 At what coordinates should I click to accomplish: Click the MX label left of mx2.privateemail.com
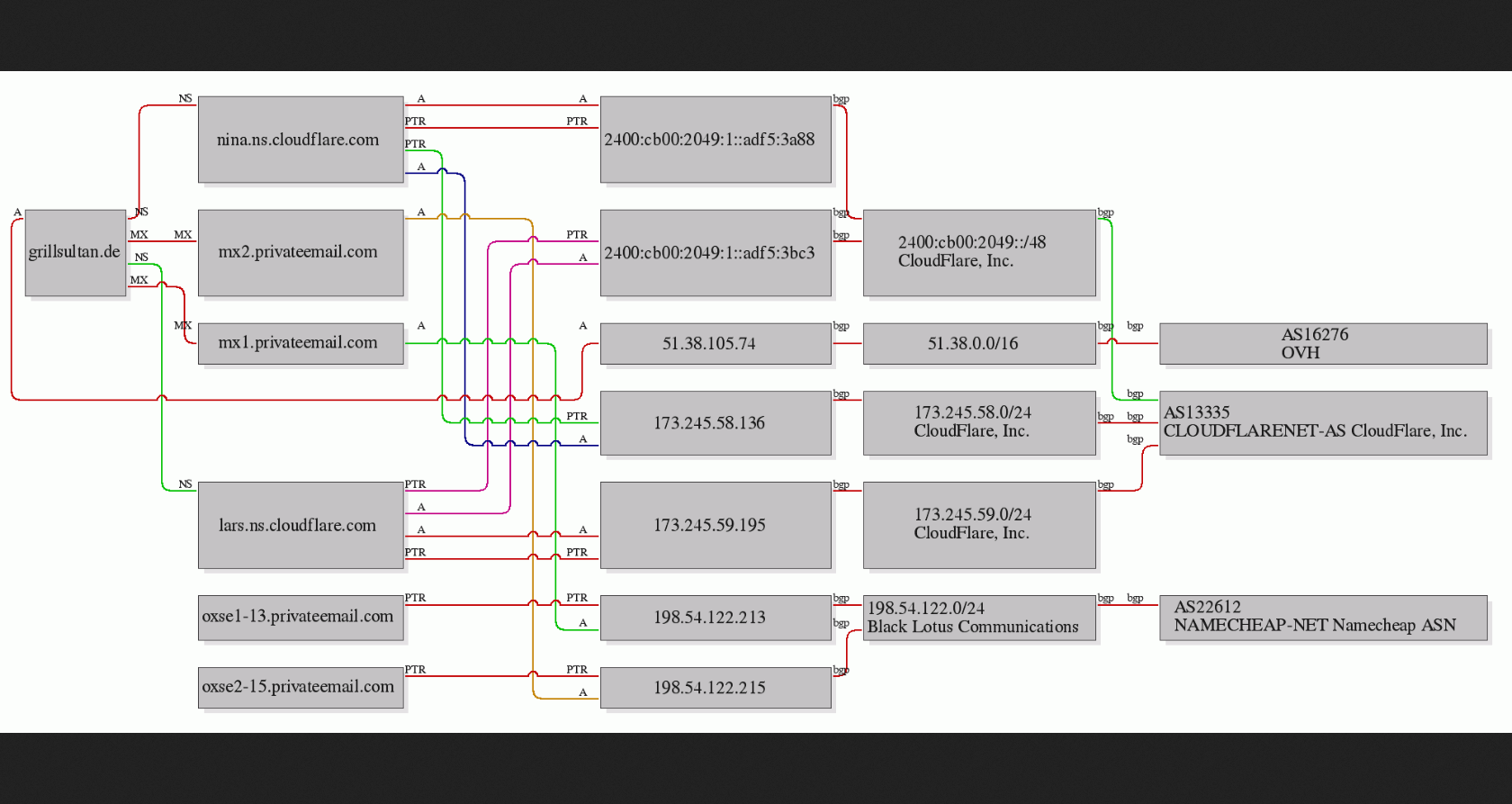click(x=183, y=235)
